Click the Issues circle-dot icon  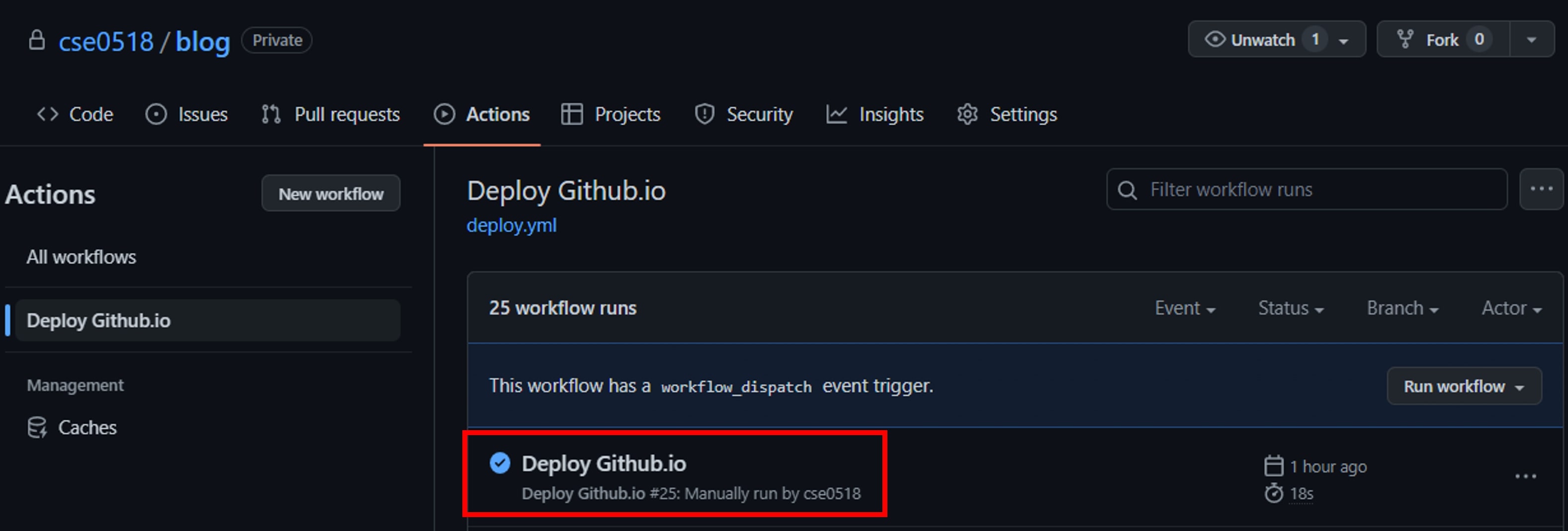pyautogui.click(x=156, y=114)
